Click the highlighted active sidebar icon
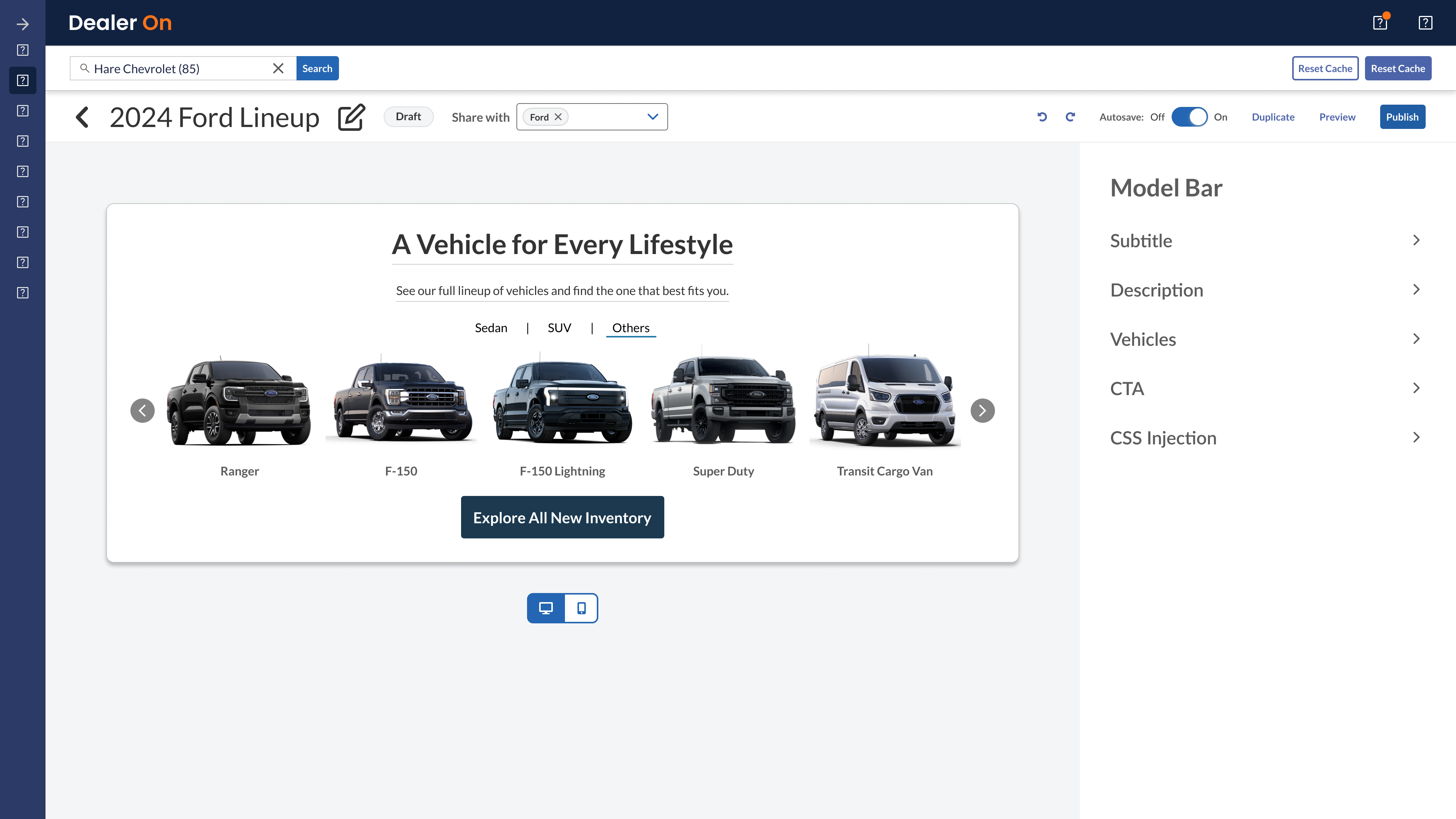Viewport: 1456px width, 819px height. [x=23, y=80]
